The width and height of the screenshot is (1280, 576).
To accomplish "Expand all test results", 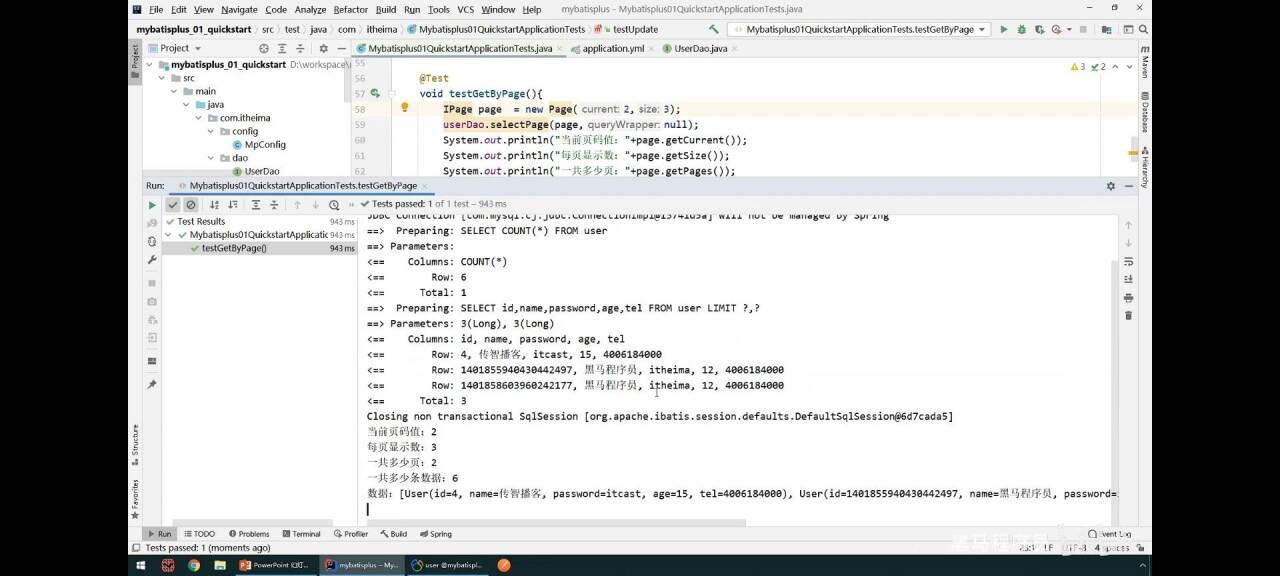I will [x=256, y=204].
